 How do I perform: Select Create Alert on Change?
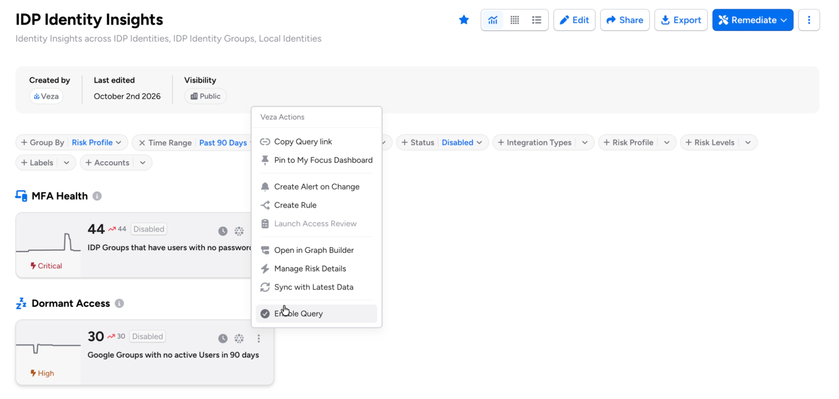pos(317,187)
